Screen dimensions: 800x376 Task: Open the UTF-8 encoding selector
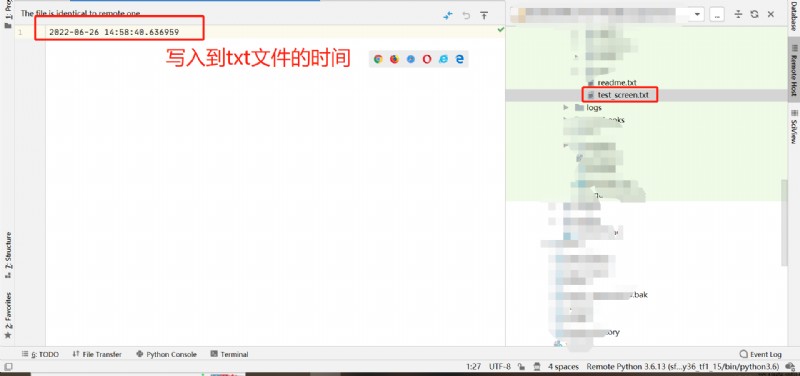point(499,367)
